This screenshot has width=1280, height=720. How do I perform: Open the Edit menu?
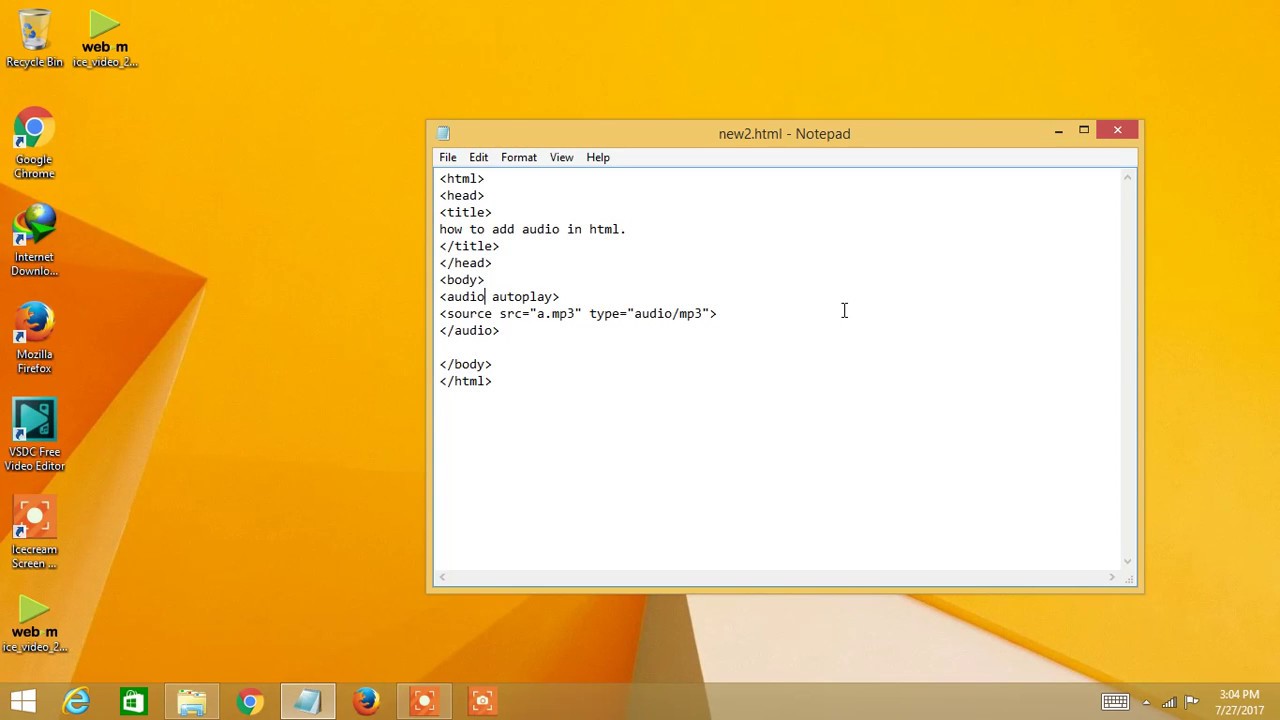[479, 157]
